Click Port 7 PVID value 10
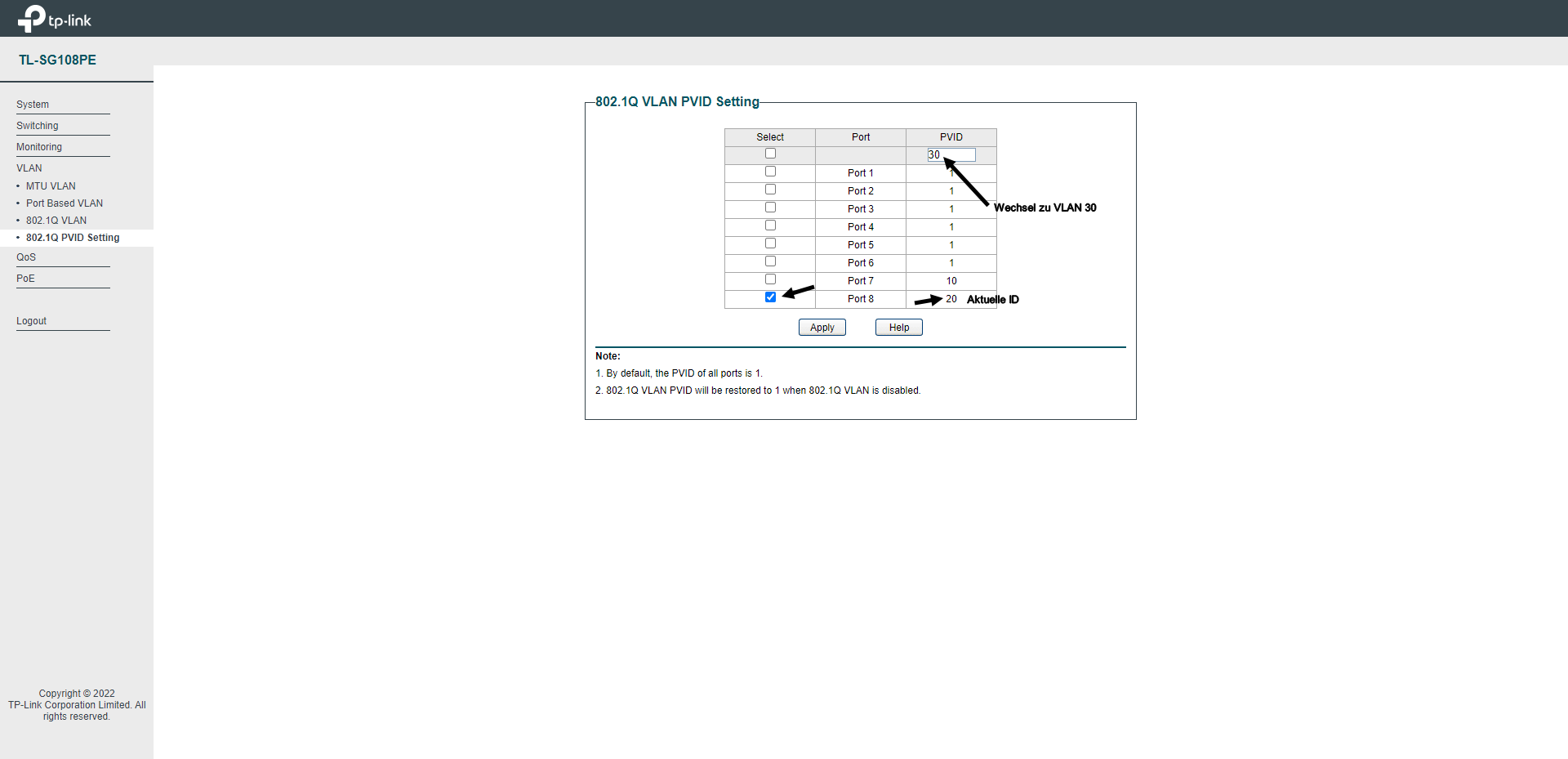Screen dimensions: 1568x759 (951, 281)
